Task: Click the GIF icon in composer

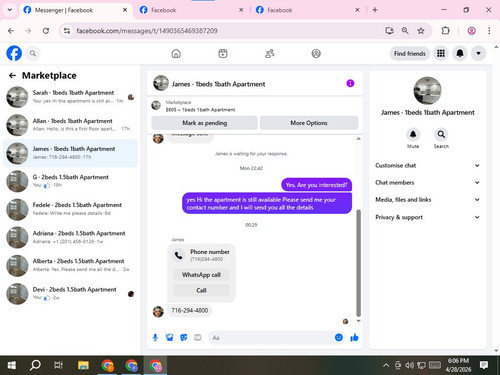Action: (x=198, y=338)
